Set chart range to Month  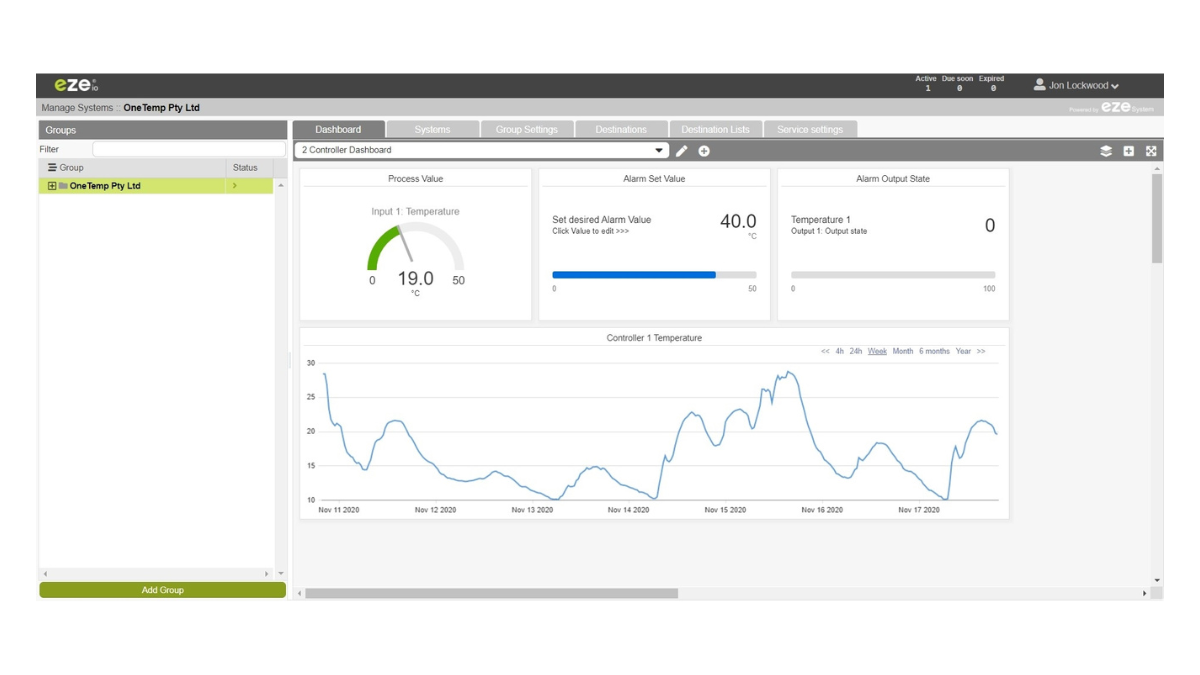click(903, 351)
